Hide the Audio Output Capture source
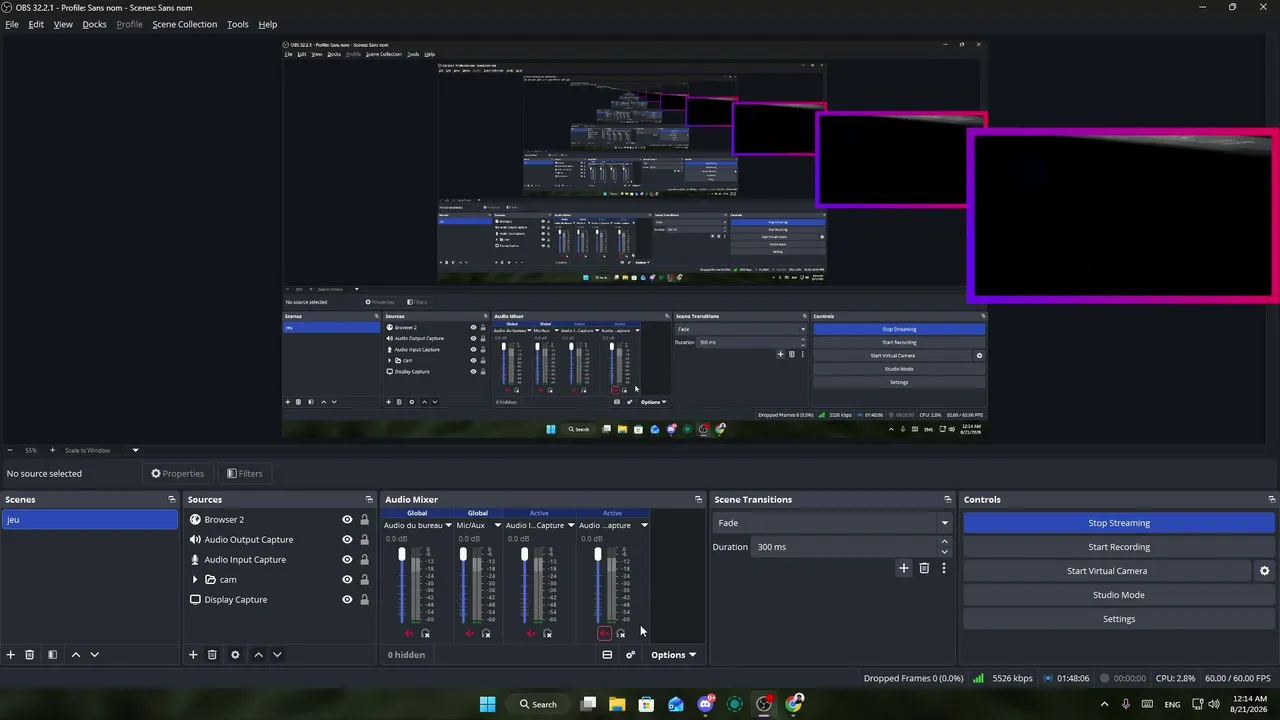This screenshot has width=1280, height=720. coord(347,540)
